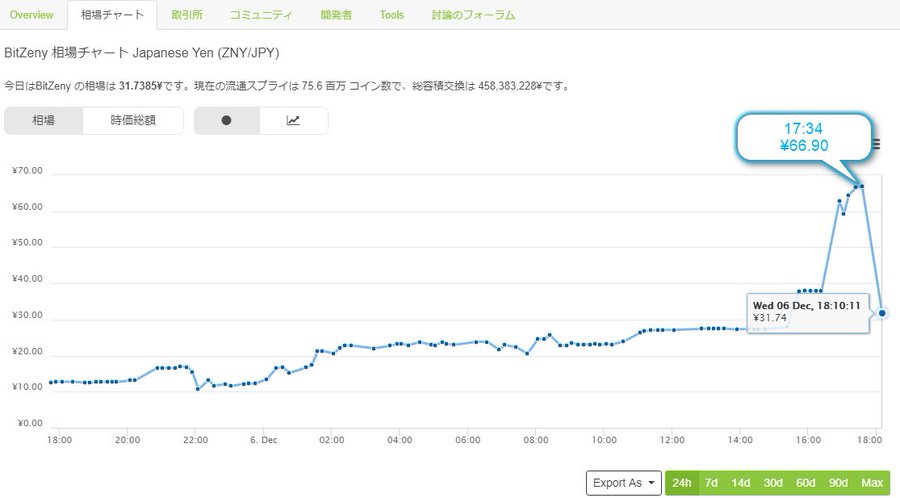Switch chart to 時価総額 view
Viewport: 900px width, 498px height.
[133, 120]
